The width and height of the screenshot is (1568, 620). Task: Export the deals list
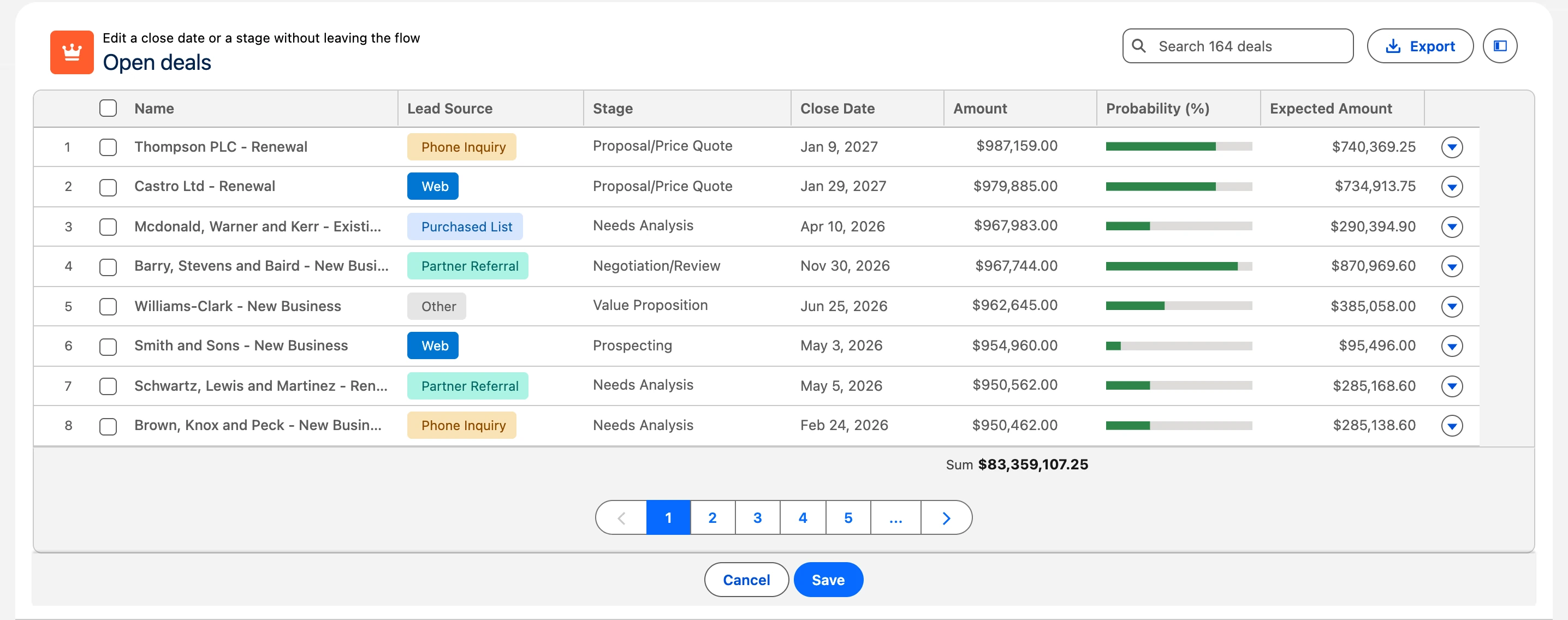pos(1420,46)
